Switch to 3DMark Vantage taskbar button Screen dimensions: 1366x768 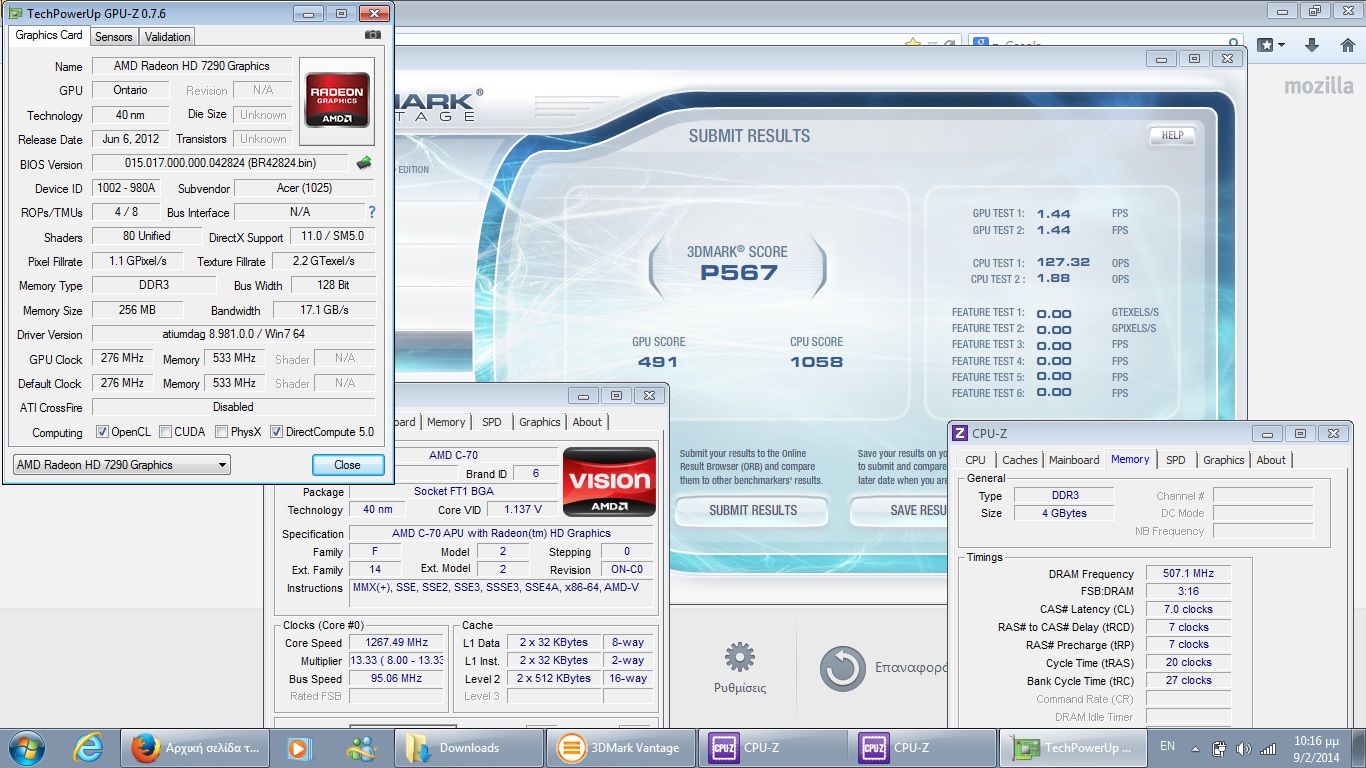[621, 747]
